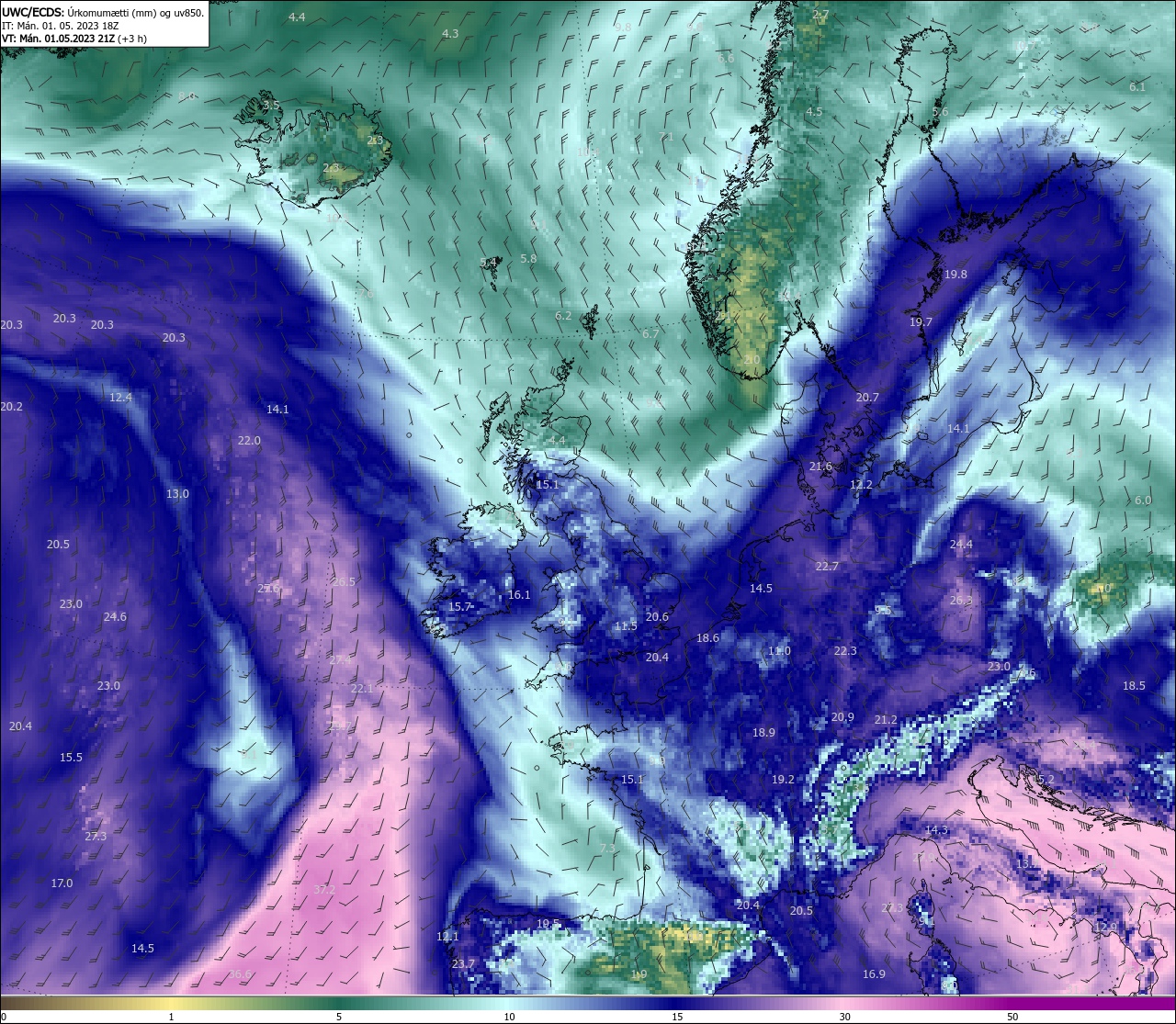Click the color scale tick label 1
The width and height of the screenshot is (1176, 1024).
tap(172, 1017)
